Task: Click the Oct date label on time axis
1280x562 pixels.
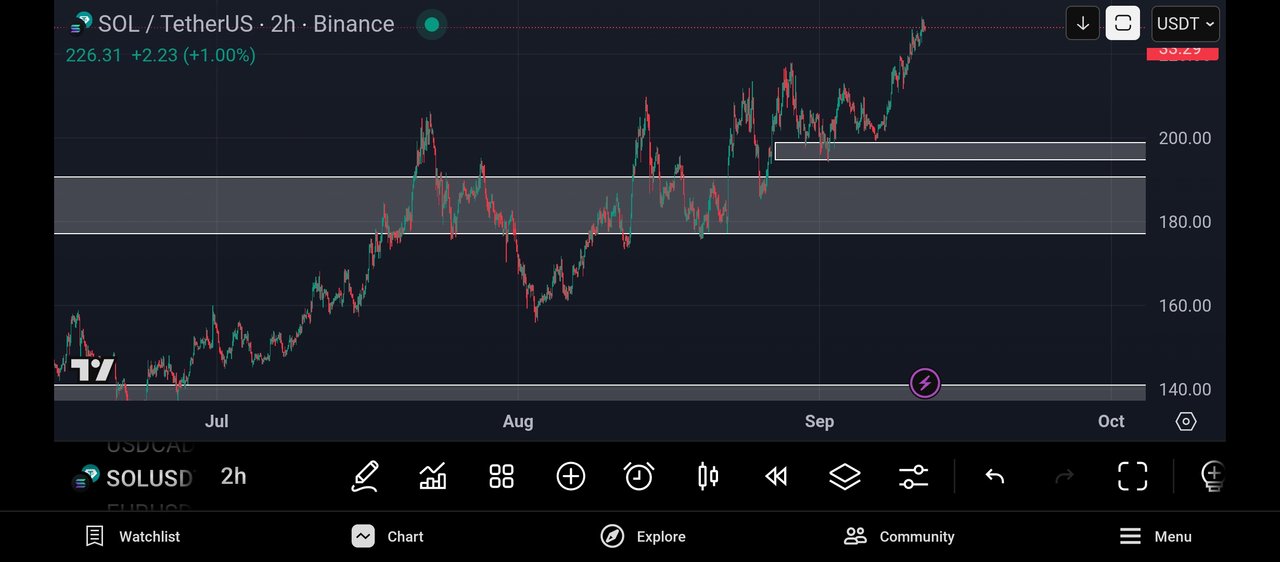Action: point(1111,422)
